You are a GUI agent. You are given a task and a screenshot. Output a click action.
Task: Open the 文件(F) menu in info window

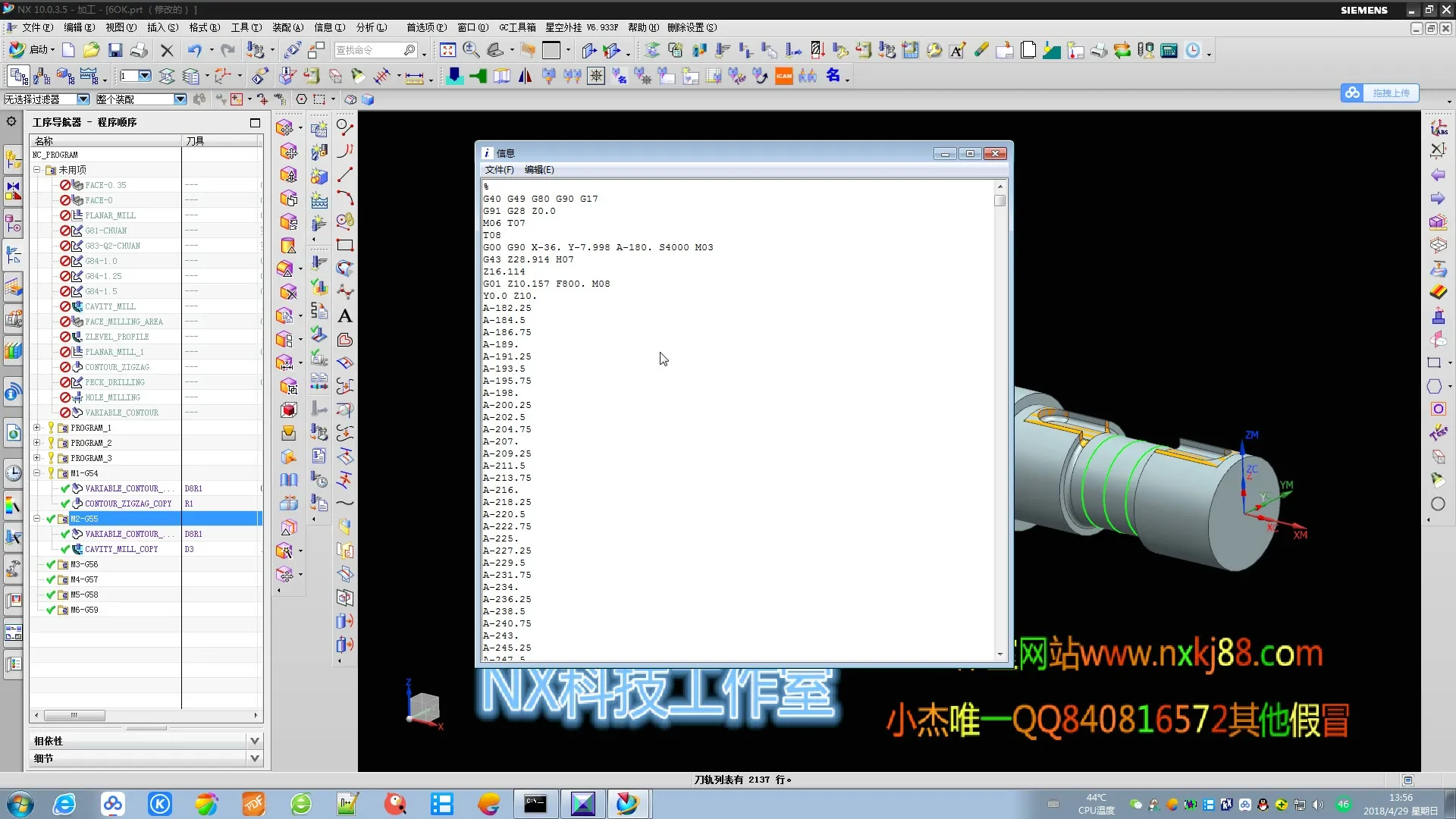click(x=499, y=170)
